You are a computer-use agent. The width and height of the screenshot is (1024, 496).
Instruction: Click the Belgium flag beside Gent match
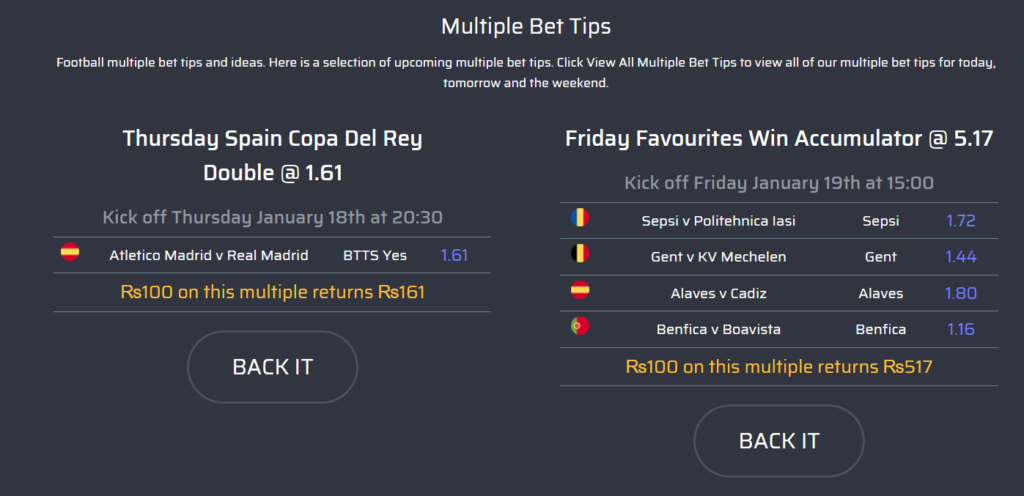point(580,253)
